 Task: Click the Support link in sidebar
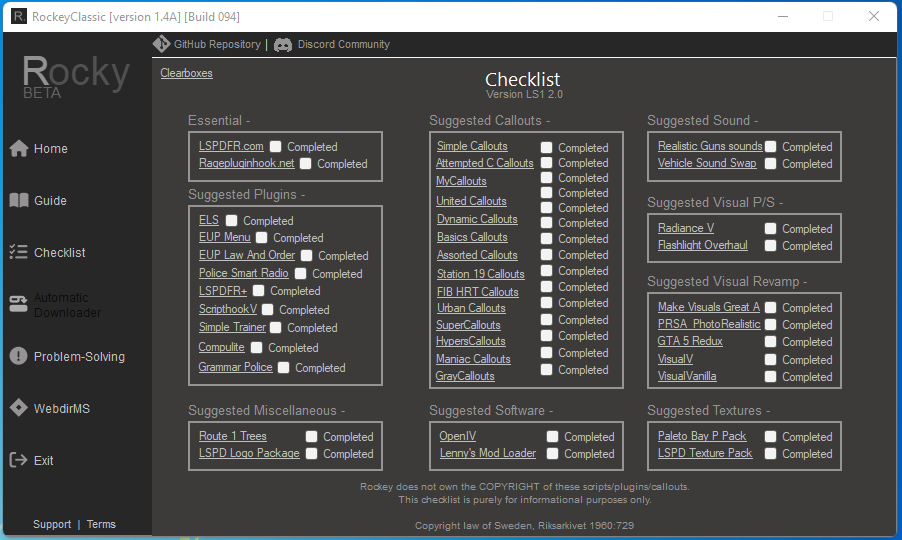click(52, 524)
